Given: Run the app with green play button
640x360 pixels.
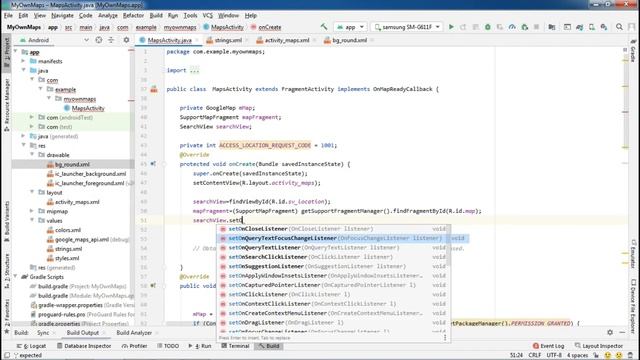Looking at the screenshot, I should [451, 27].
